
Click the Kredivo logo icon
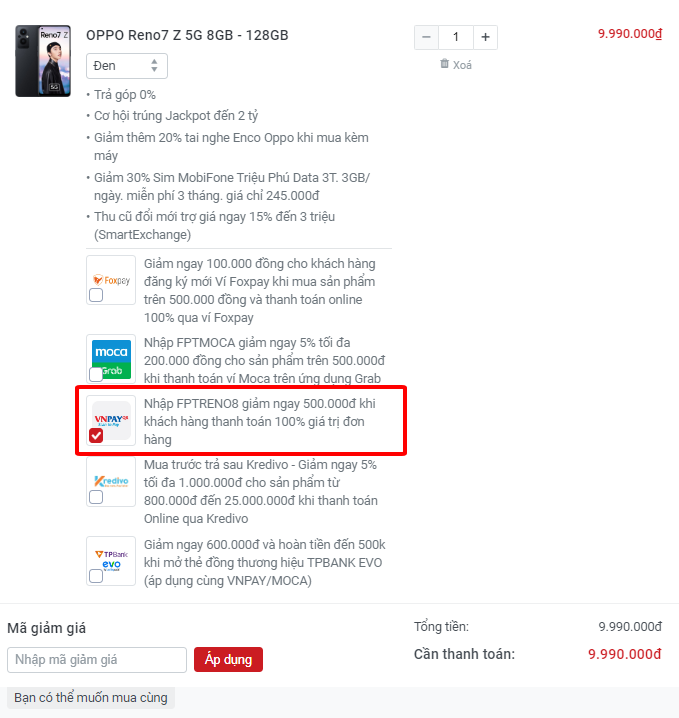click(111, 482)
